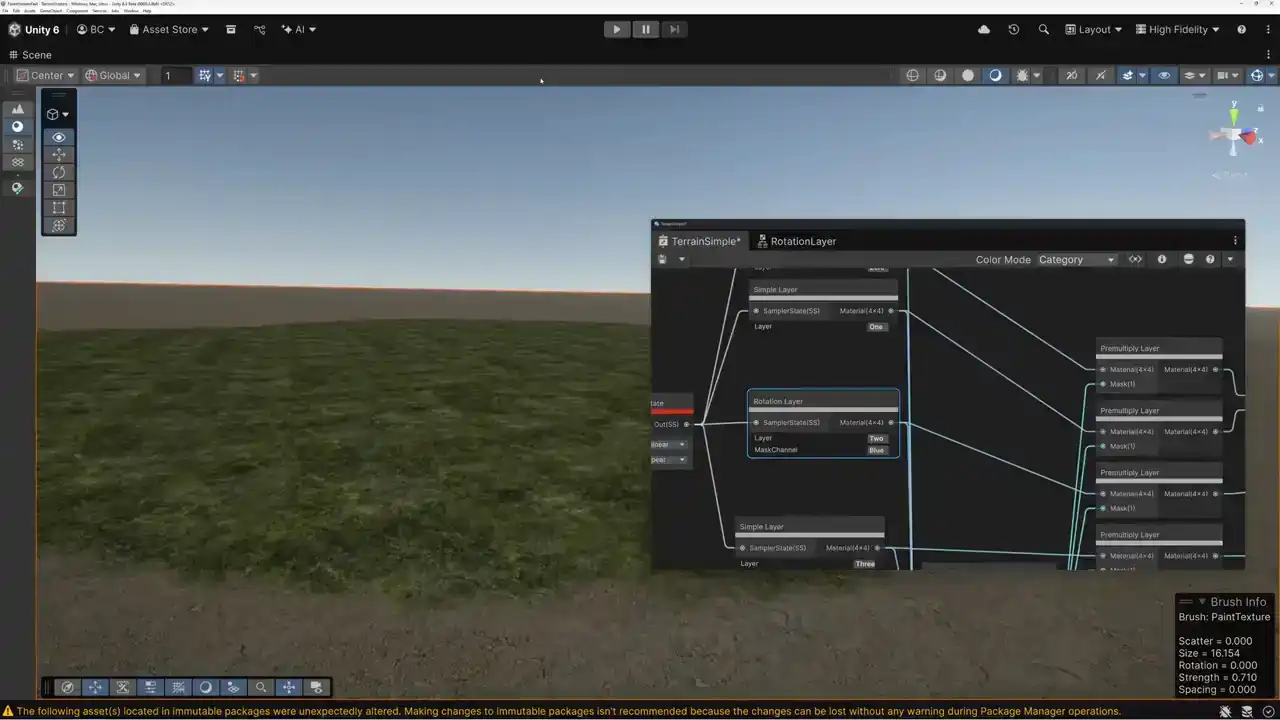Open version history clock icon
The width and height of the screenshot is (1280, 720).
pyautogui.click(x=1013, y=30)
